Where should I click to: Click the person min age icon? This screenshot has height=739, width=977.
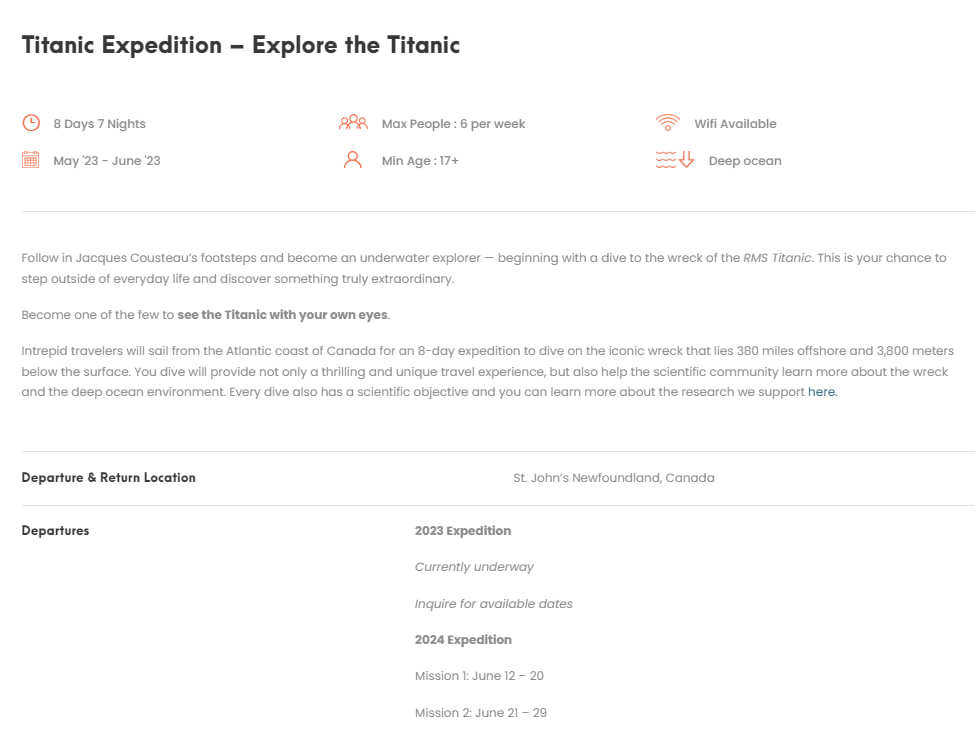click(x=352, y=160)
